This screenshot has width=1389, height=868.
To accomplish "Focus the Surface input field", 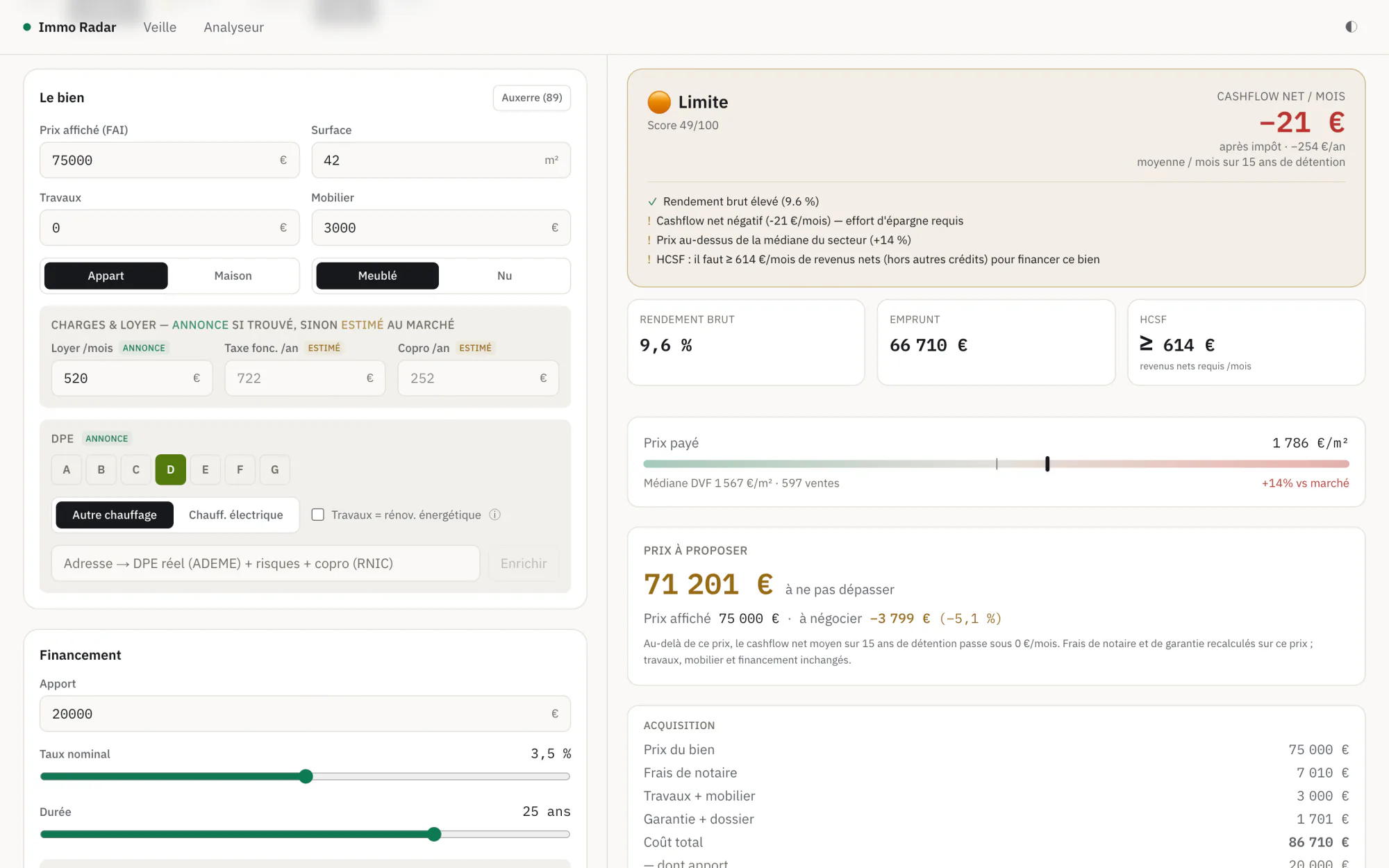I will click(441, 160).
